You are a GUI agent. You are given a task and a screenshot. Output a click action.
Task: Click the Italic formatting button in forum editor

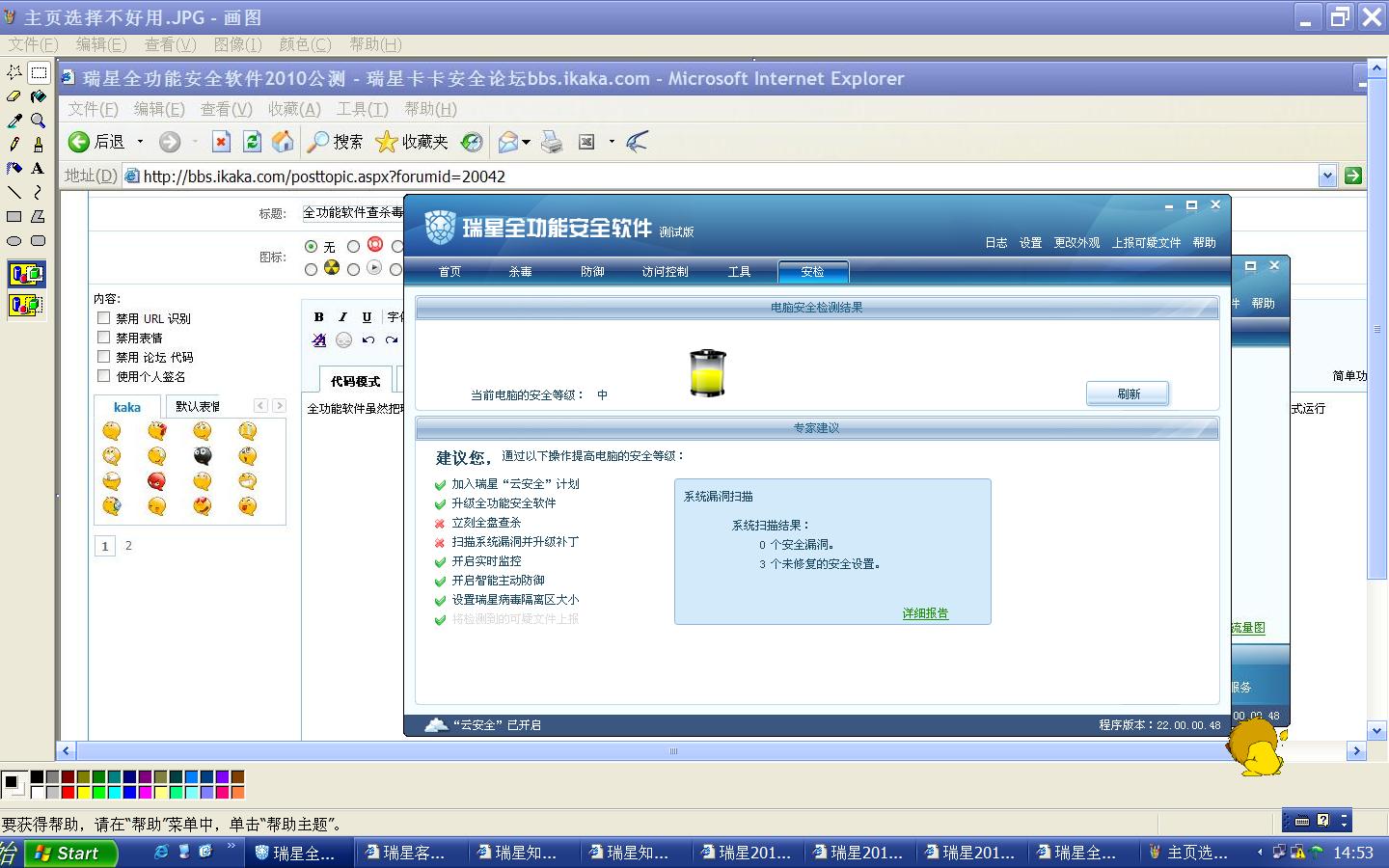point(342,316)
